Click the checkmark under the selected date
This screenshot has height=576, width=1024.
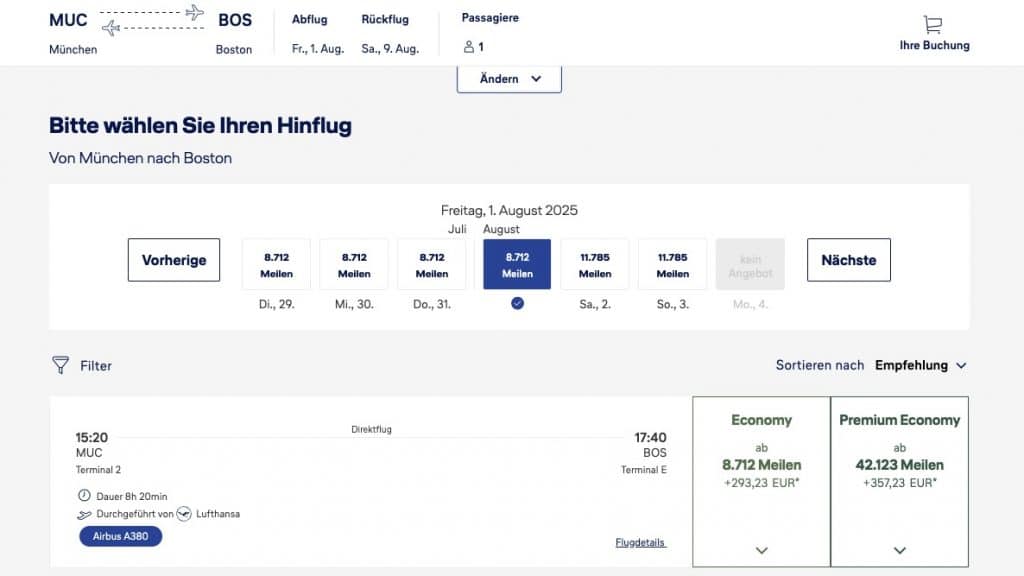516,303
